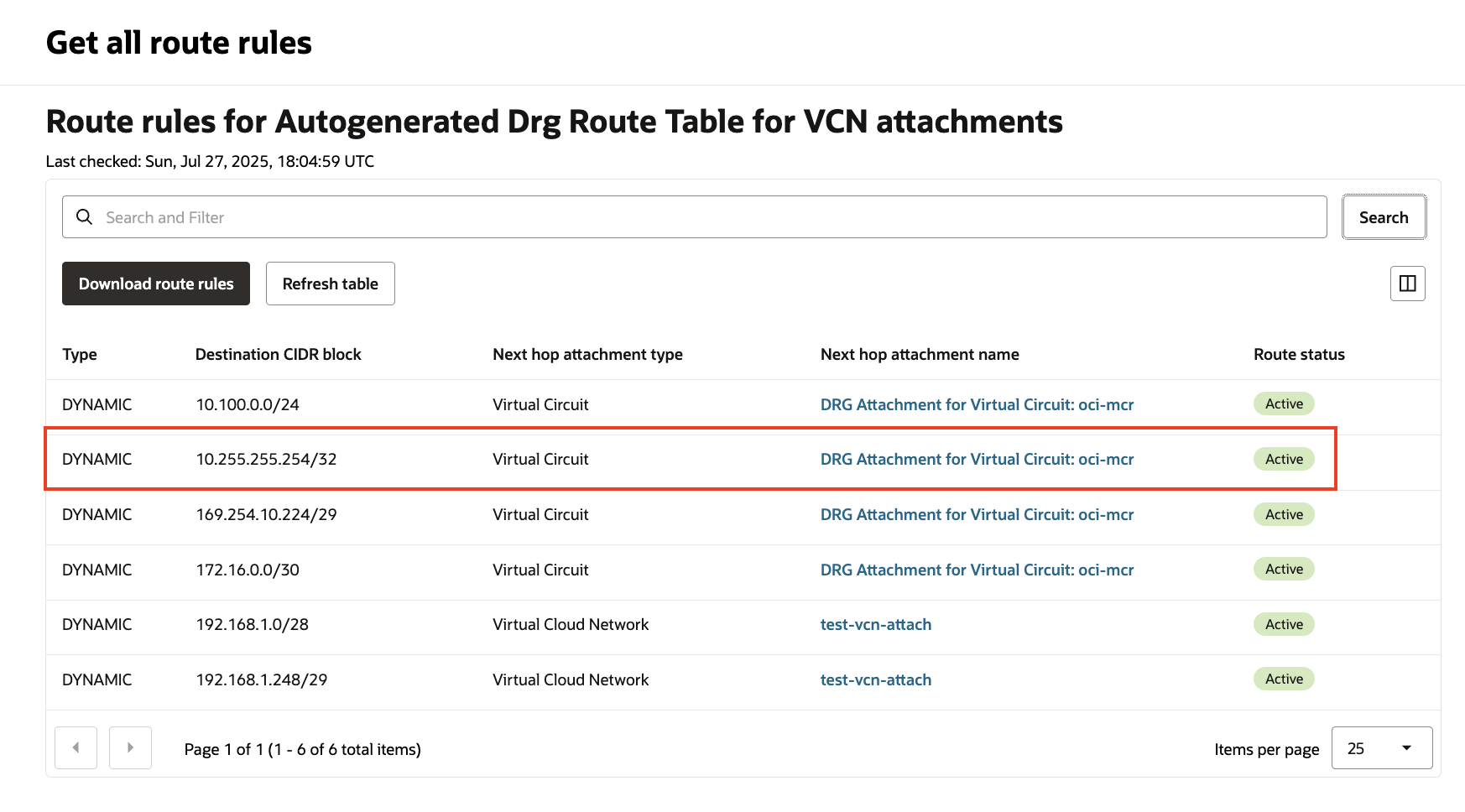Open the column layout settings icon
The width and height of the screenshot is (1465, 812).
[1407, 284]
